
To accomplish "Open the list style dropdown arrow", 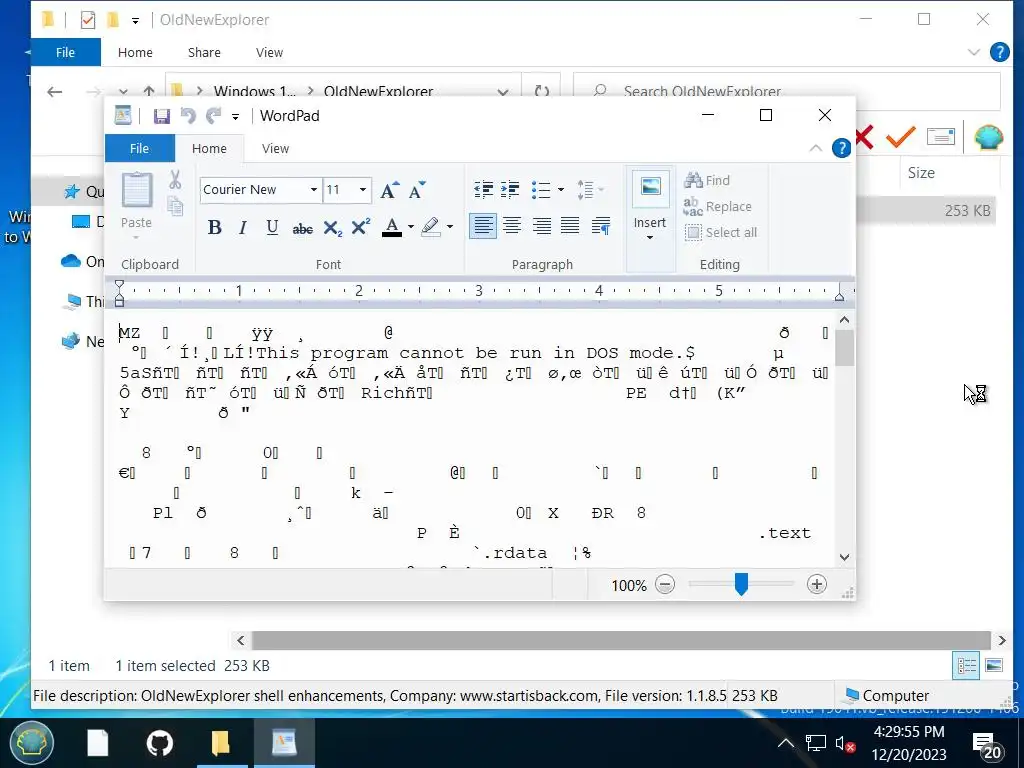I will coord(560,190).
